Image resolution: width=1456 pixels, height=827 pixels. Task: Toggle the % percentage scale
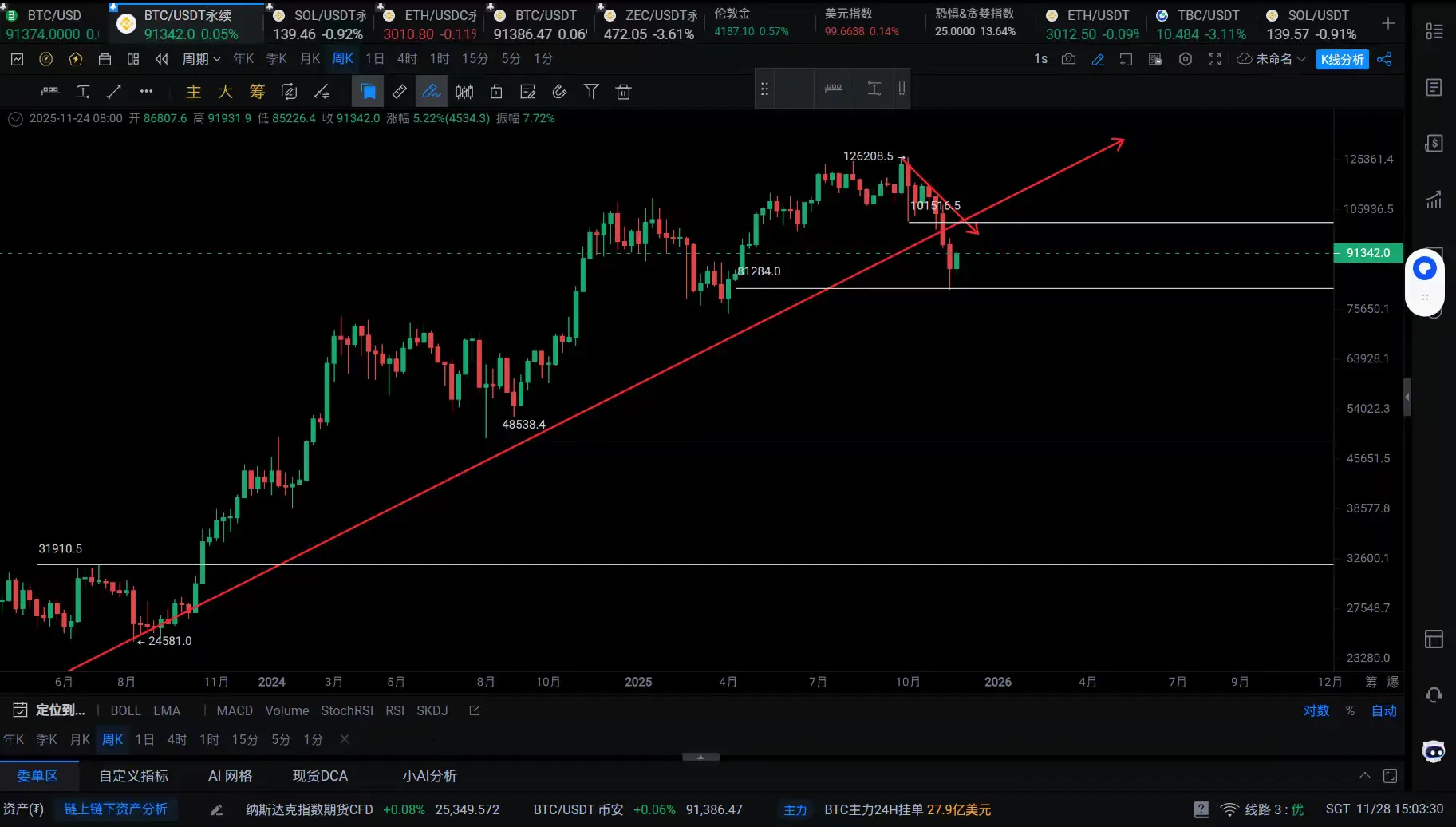point(1350,710)
